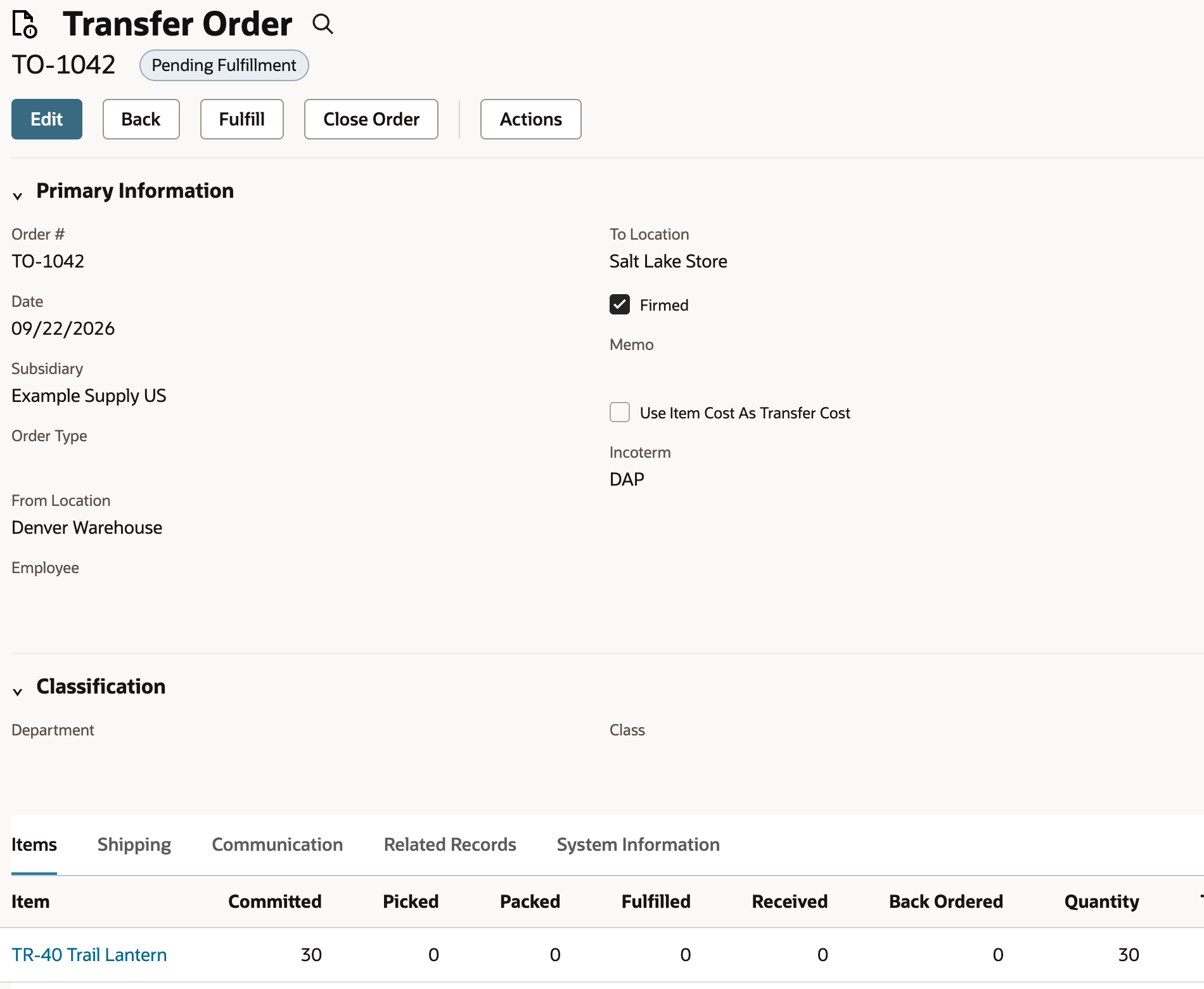Select the Items tab
The height and width of the screenshot is (989, 1204).
(34, 844)
